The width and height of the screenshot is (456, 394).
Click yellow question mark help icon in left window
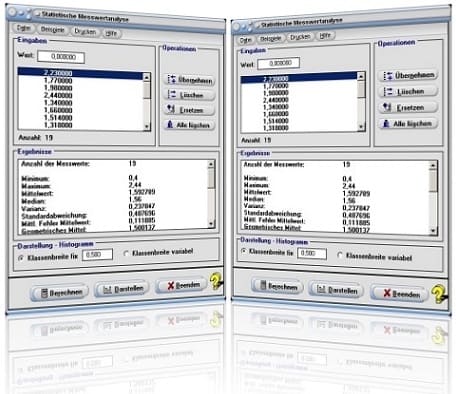215,281
